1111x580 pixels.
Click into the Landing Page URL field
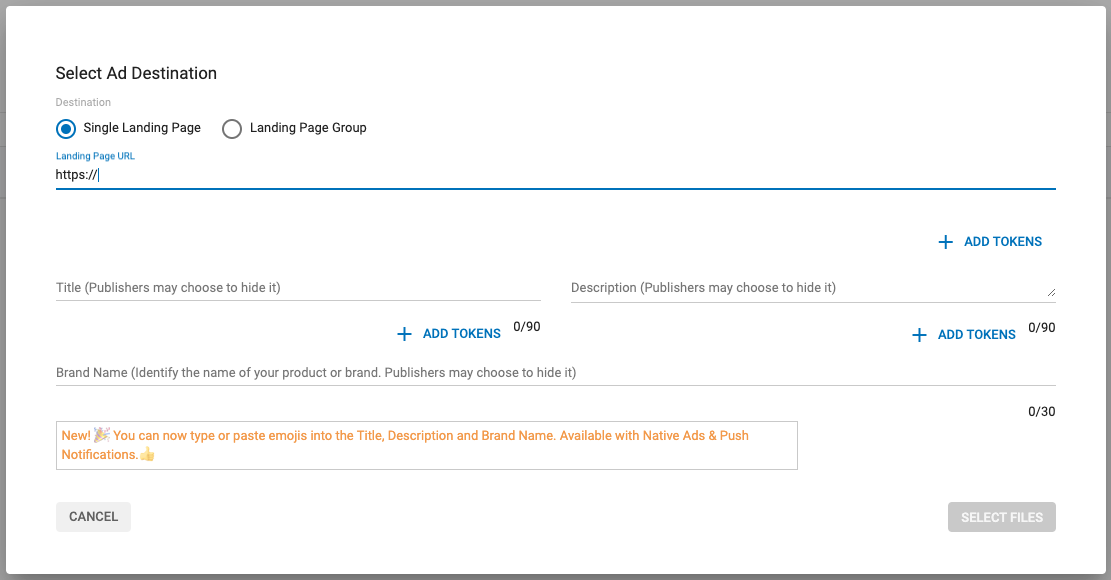pyautogui.click(x=555, y=175)
